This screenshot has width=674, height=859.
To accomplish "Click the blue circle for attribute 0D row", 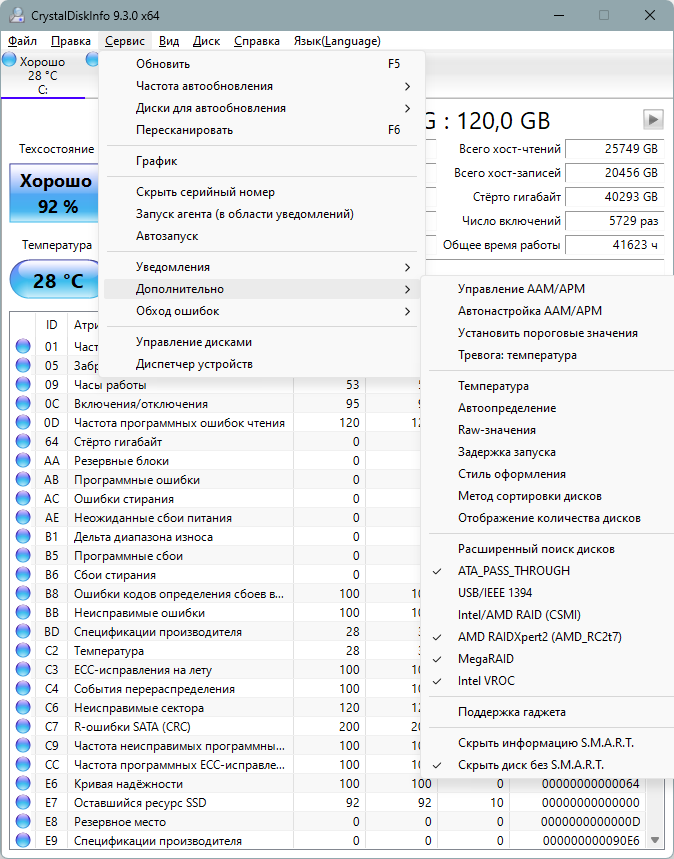I will pos(23,422).
